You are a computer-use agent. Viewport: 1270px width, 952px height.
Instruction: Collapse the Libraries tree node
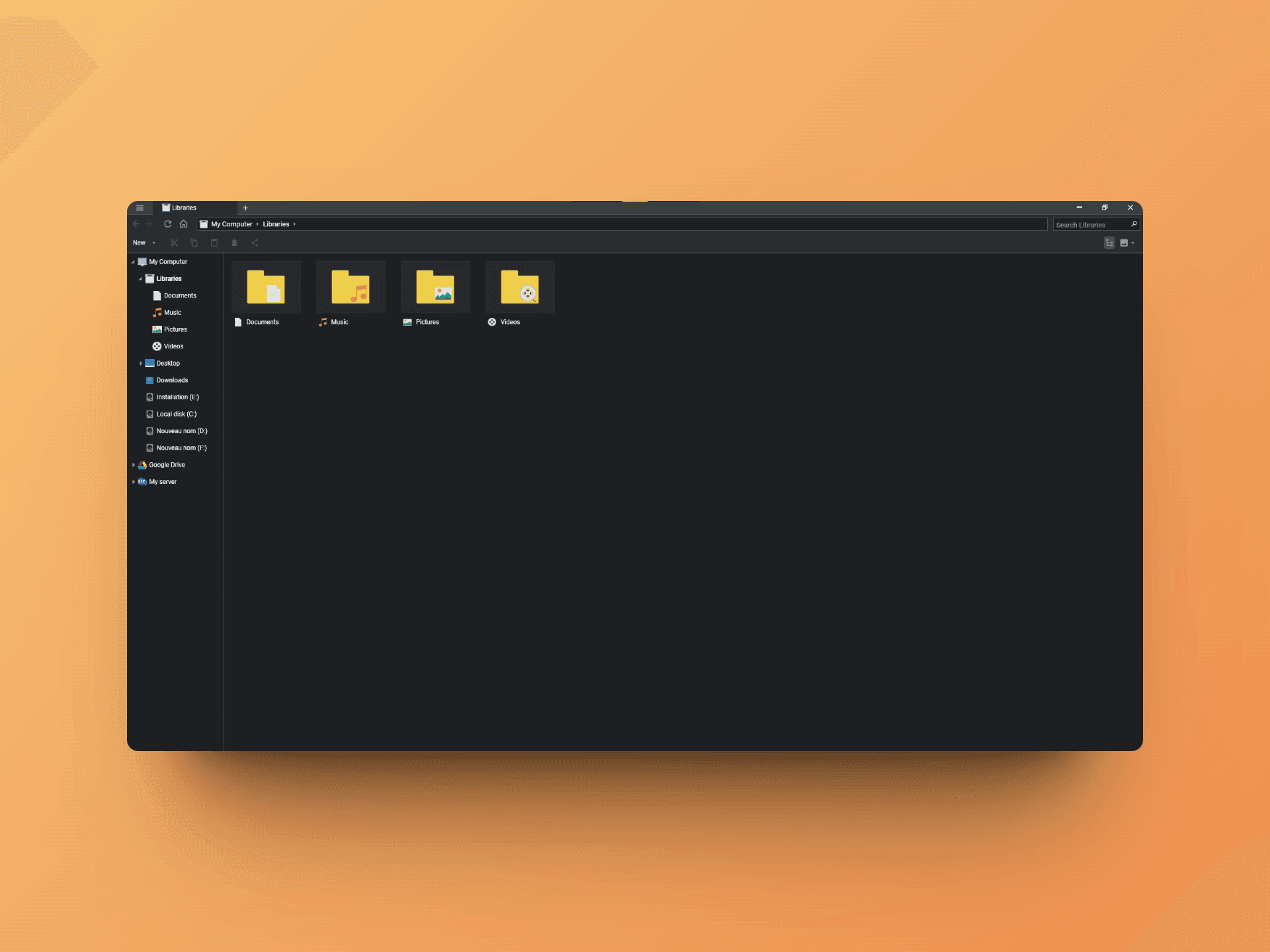140,279
